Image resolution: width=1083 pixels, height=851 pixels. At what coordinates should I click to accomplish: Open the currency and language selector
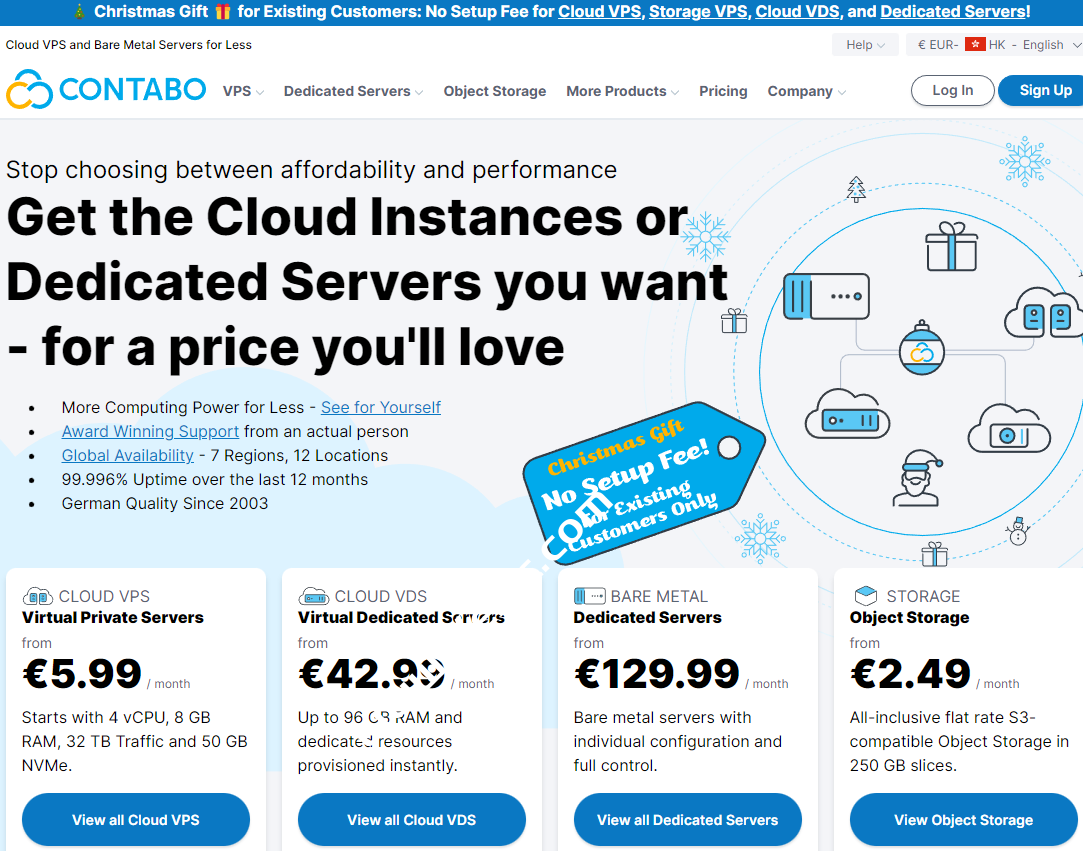click(x=997, y=45)
